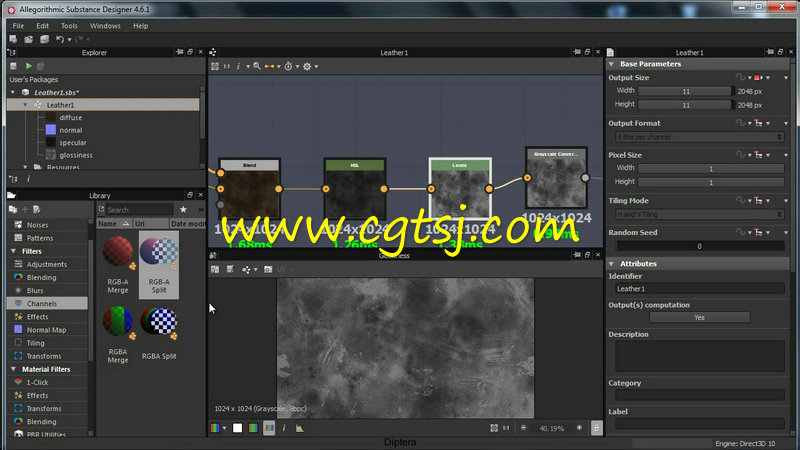Click the info 'i' icon below Explorer tree
Screen dimensions: 800x450
click(x=28, y=179)
